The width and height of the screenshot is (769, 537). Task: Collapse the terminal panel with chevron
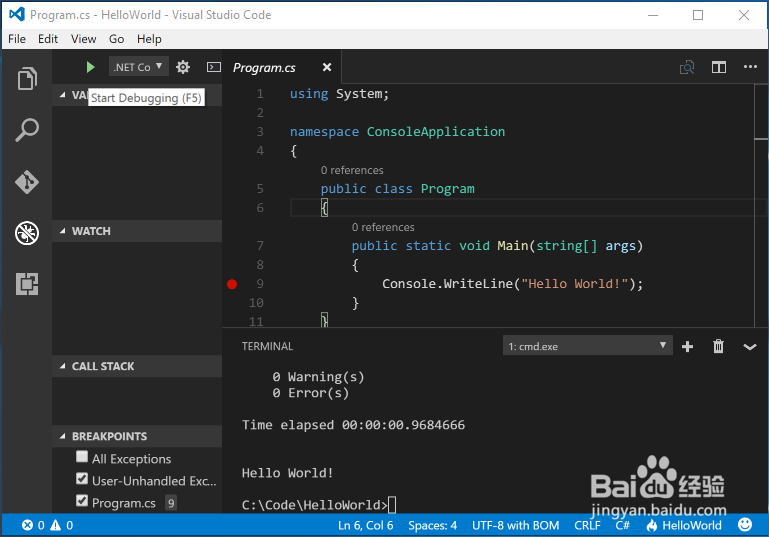(750, 347)
